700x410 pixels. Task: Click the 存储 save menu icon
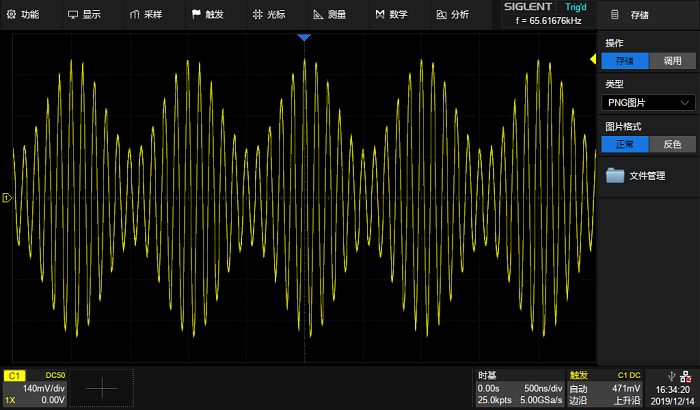click(615, 15)
